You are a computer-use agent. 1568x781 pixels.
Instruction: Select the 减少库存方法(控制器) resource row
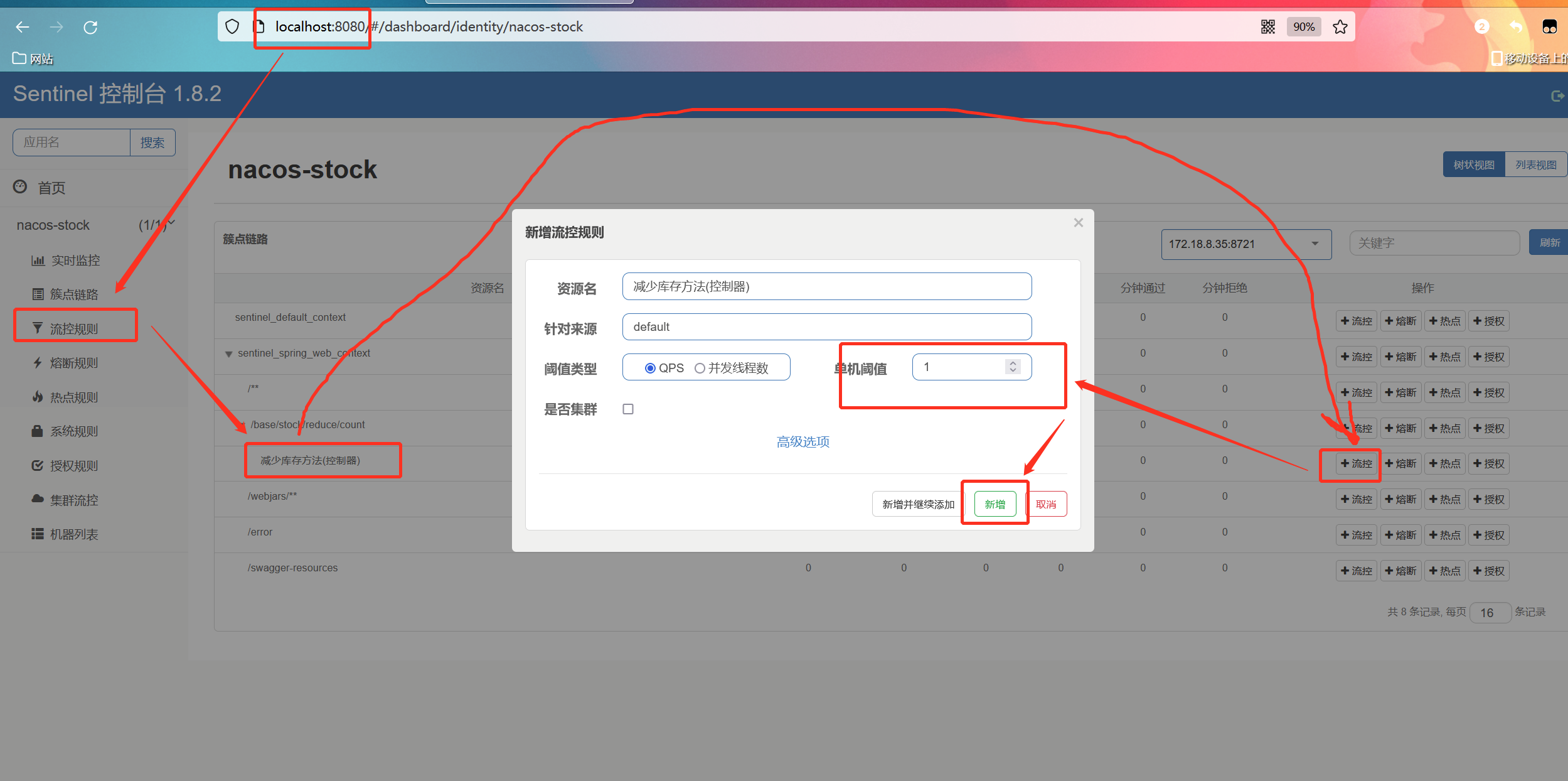click(x=310, y=461)
